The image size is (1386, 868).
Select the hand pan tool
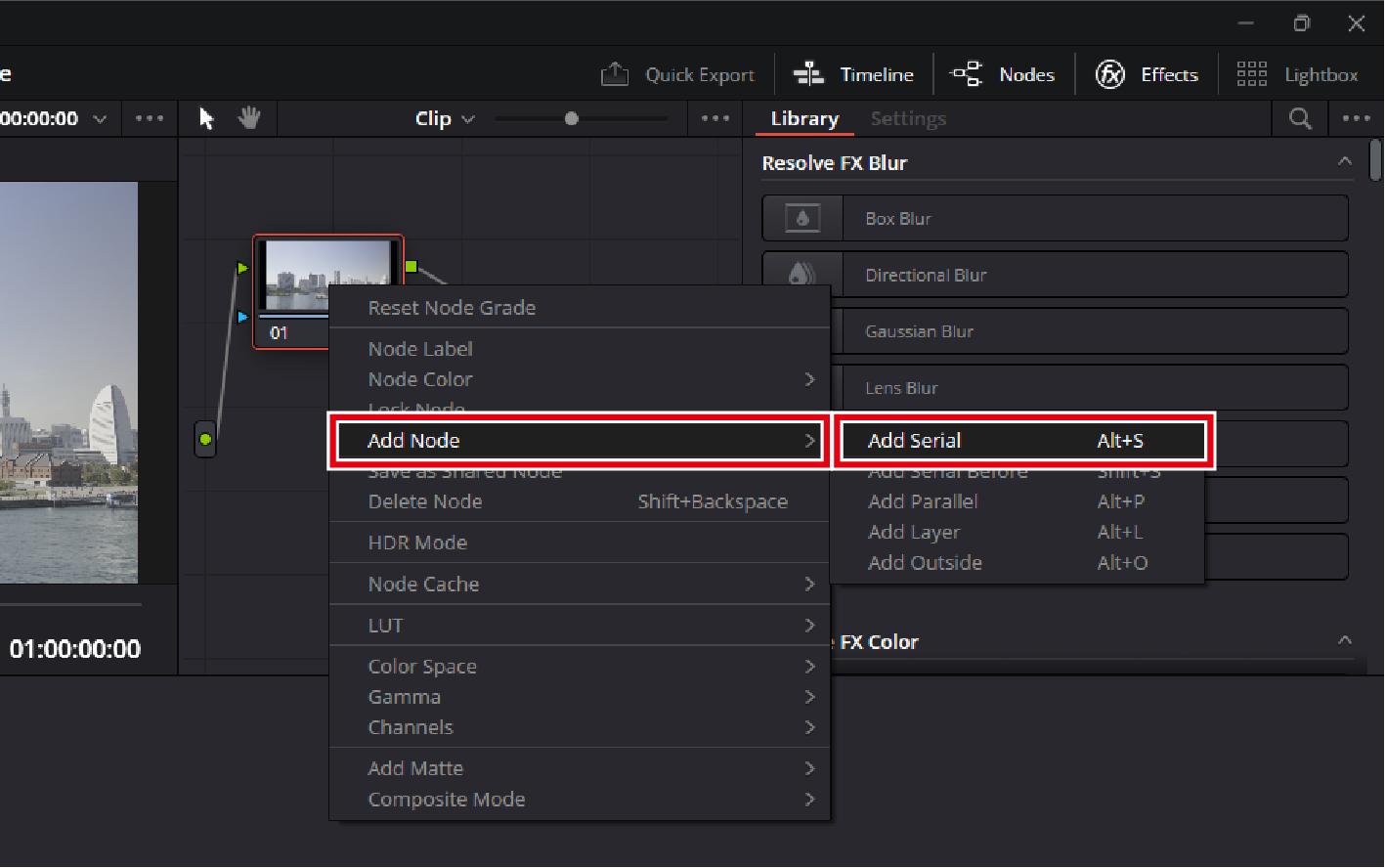249,118
